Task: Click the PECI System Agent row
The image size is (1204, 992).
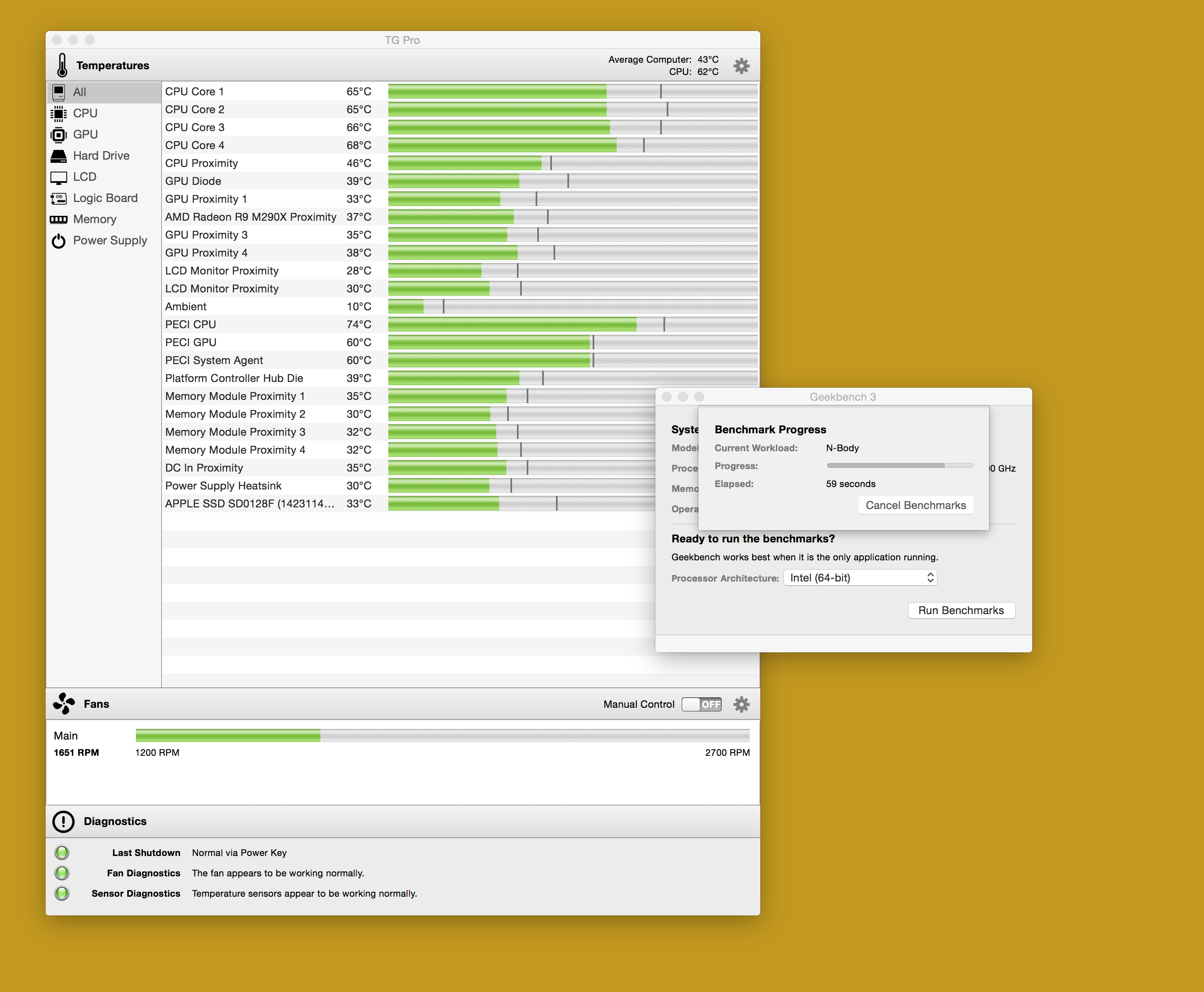Action: [x=460, y=360]
